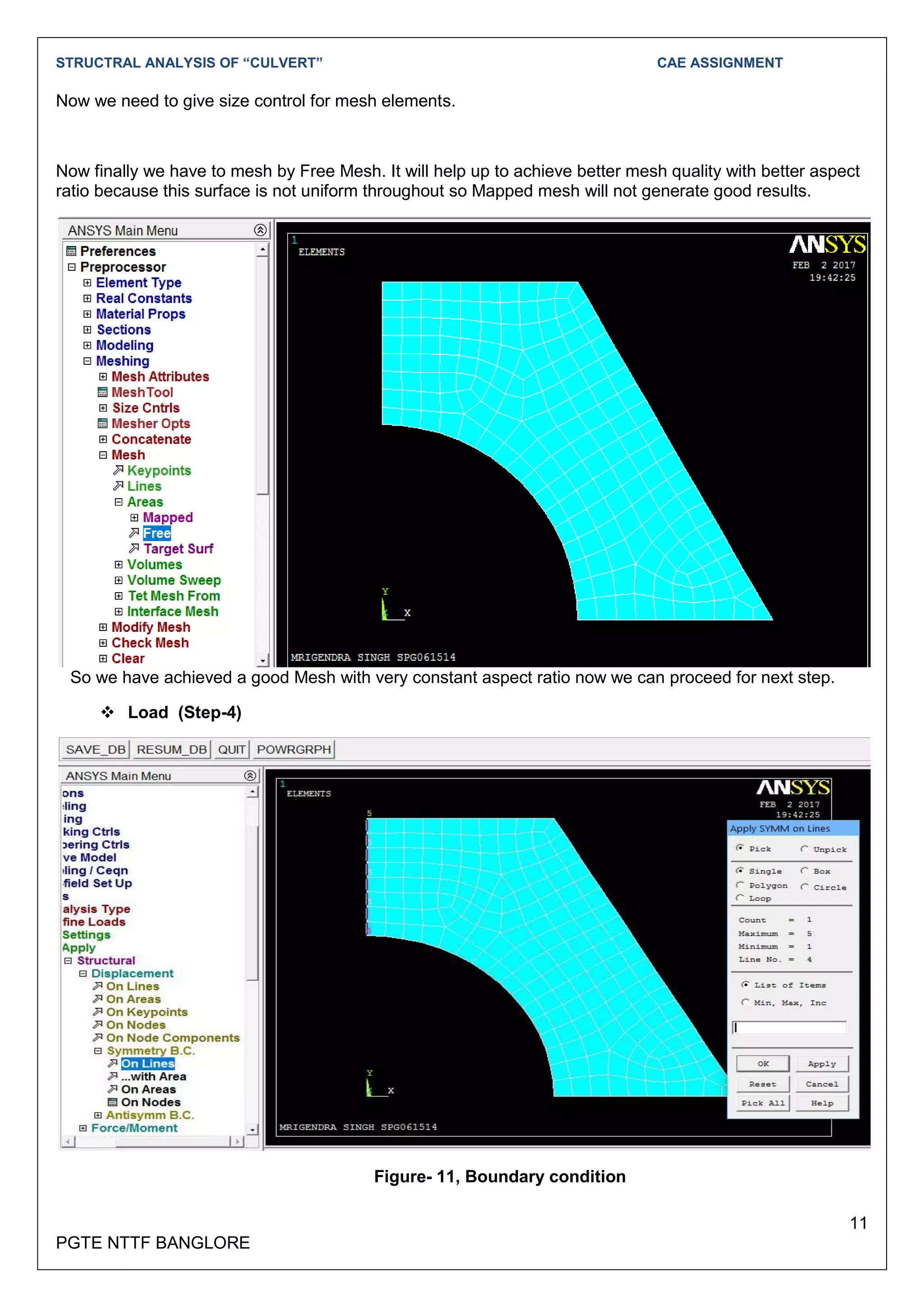The image size is (924, 1307).
Task: Select Min, Max, Inc option
Action: pyautogui.click(x=745, y=1002)
